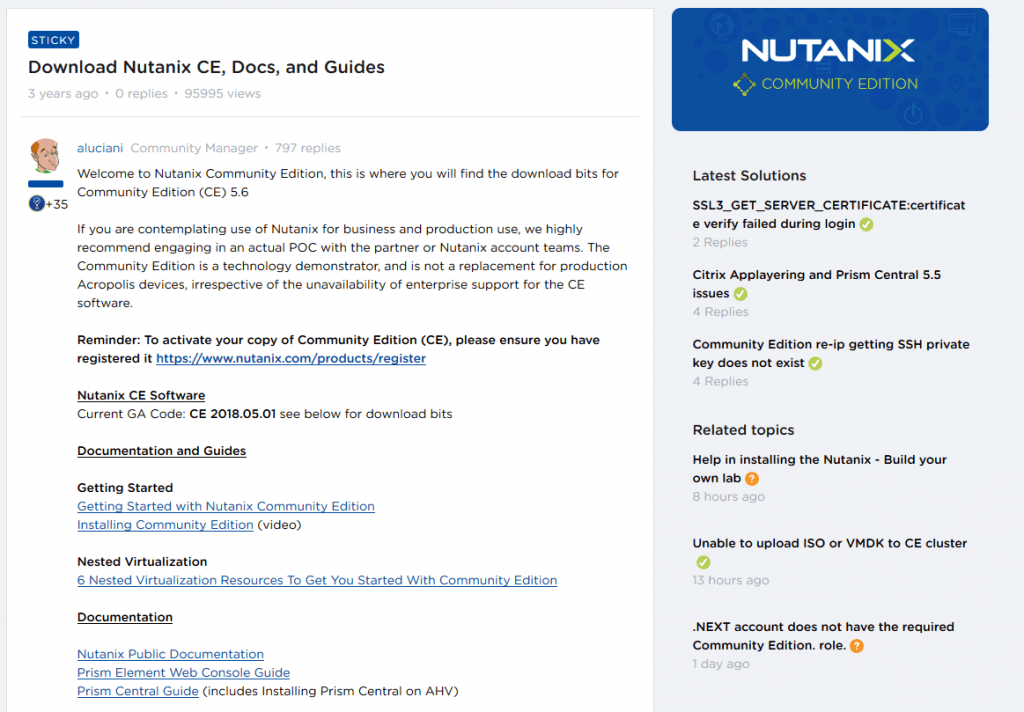This screenshot has height=712, width=1024.
Task: Open the nutanix.com products register link
Action: tap(290, 358)
